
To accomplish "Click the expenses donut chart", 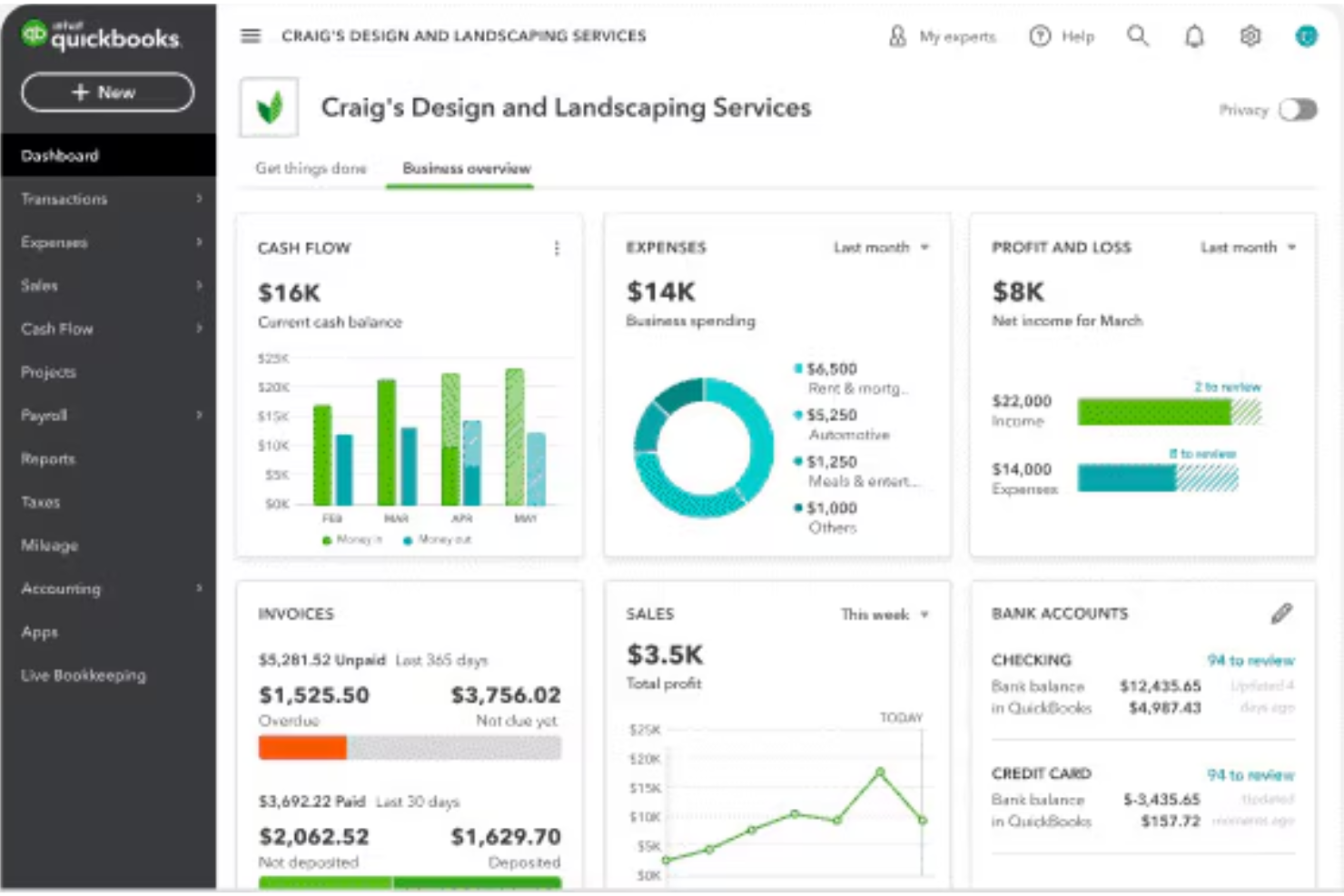I will (x=704, y=448).
